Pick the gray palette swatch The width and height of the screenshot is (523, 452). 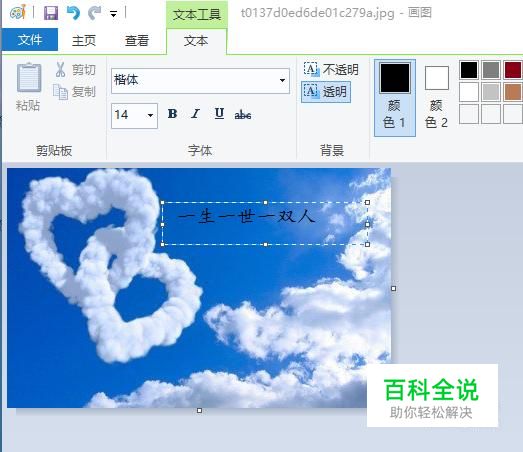pyautogui.click(x=491, y=70)
